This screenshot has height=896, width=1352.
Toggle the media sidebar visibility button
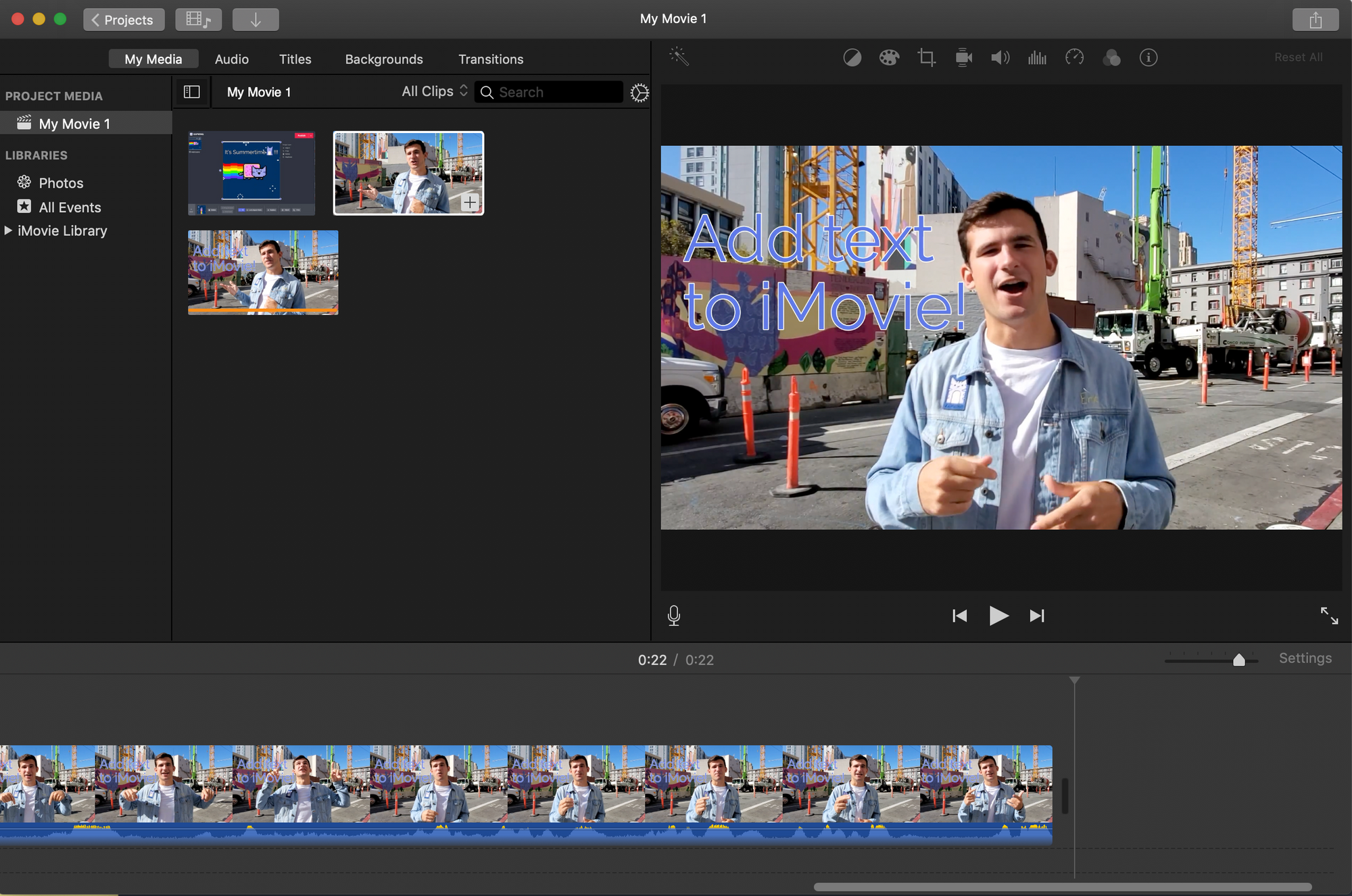tap(192, 92)
